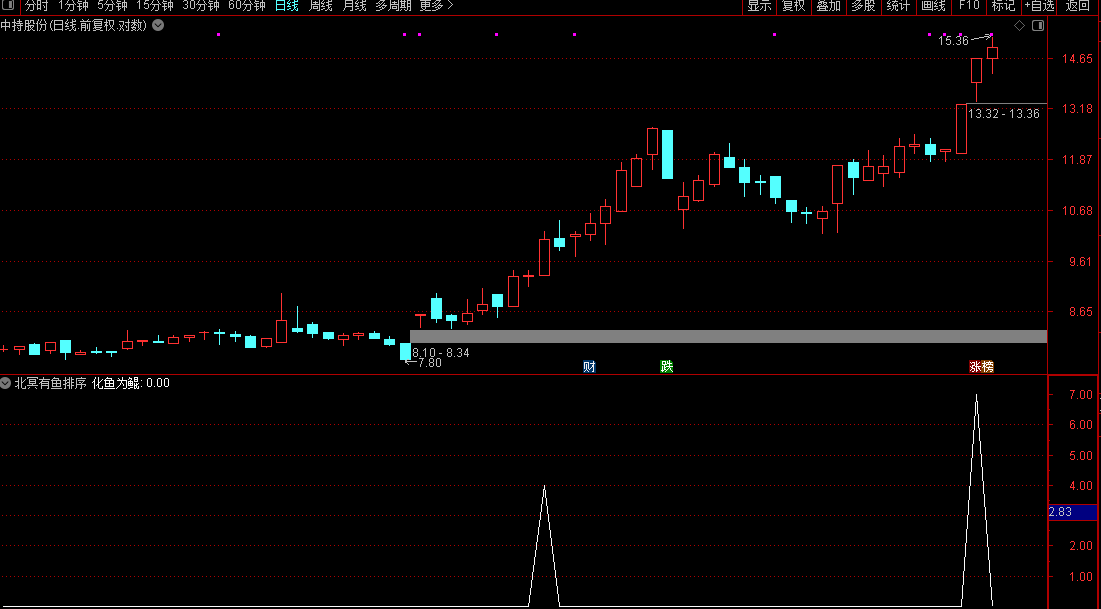Click the 7.80 low price label
The height and width of the screenshot is (609, 1101).
(430, 363)
